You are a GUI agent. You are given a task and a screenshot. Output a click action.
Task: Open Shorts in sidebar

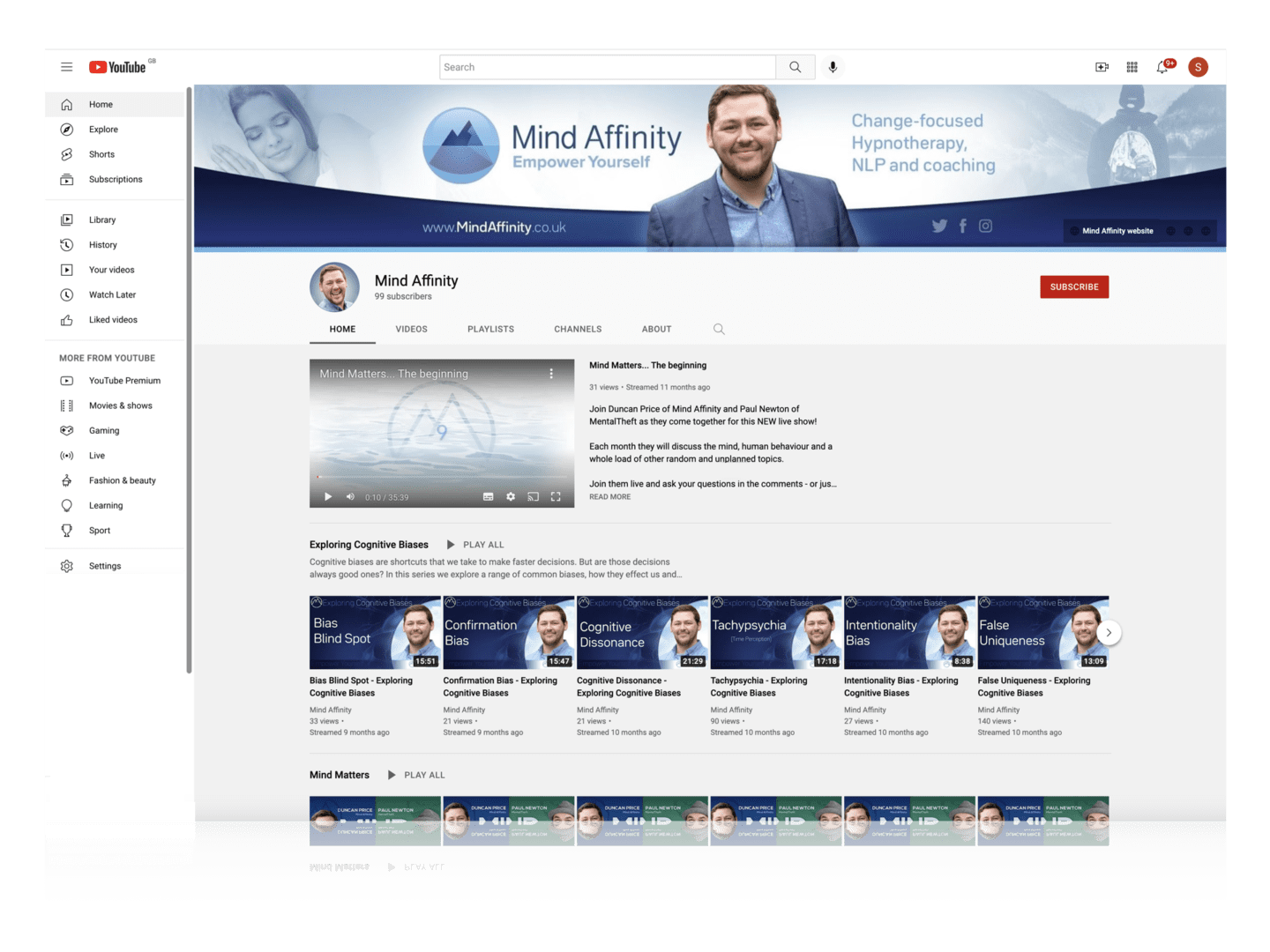tap(115, 154)
